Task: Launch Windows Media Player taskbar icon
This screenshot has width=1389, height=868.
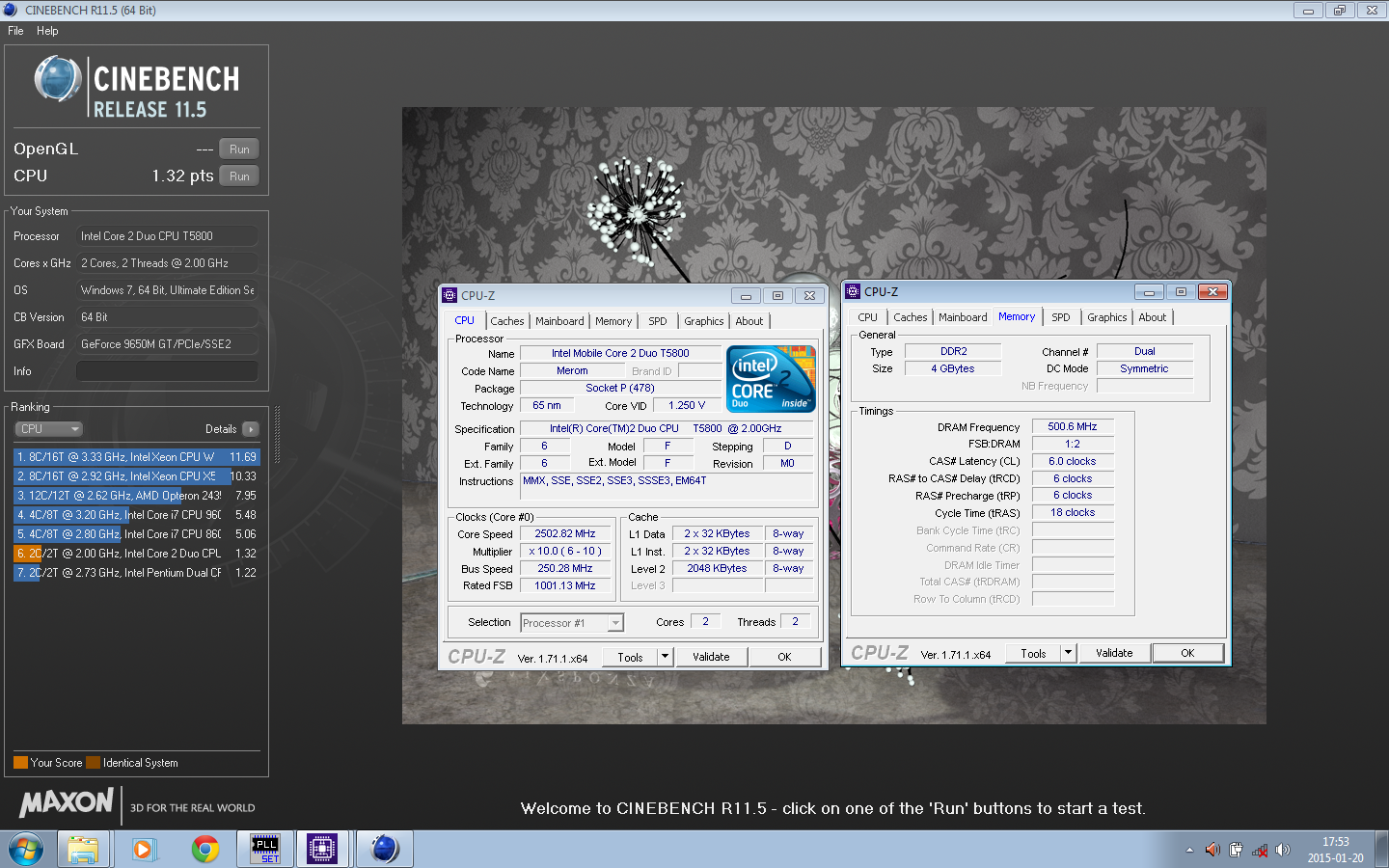Action: pyautogui.click(x=144, y=849)
